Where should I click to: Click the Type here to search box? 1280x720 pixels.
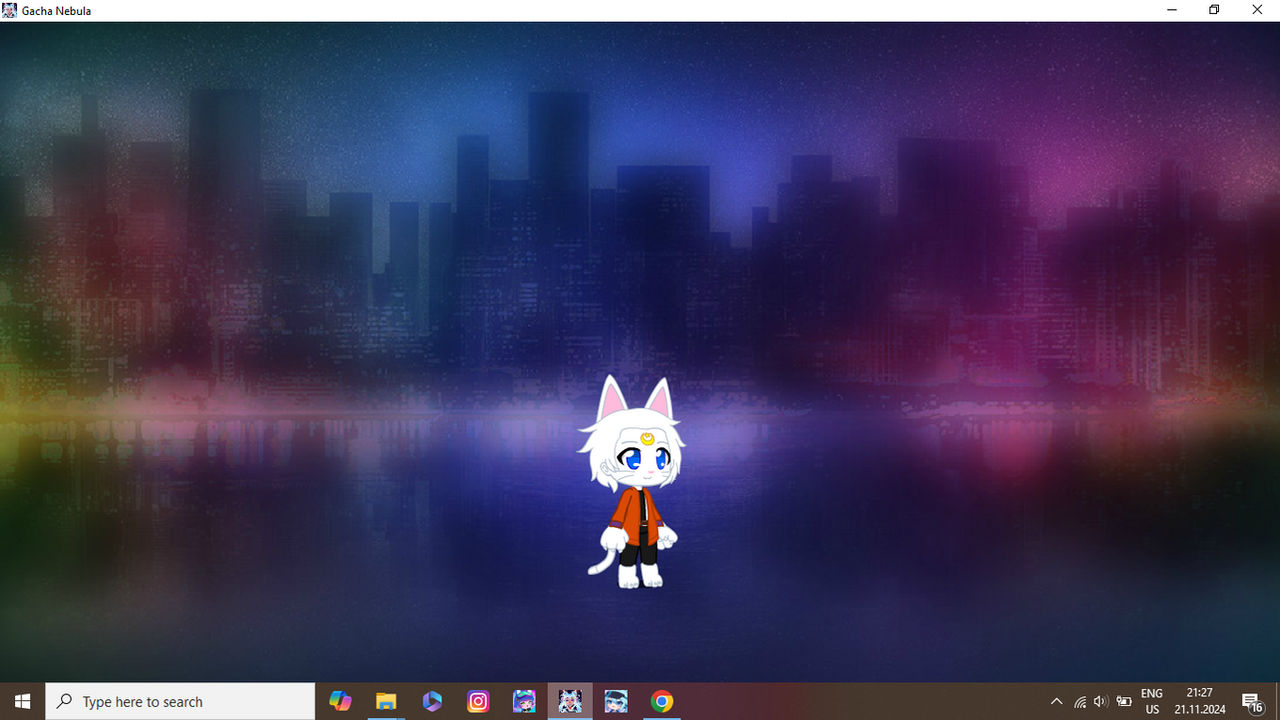pyautogui.click(x=180, y=701)
